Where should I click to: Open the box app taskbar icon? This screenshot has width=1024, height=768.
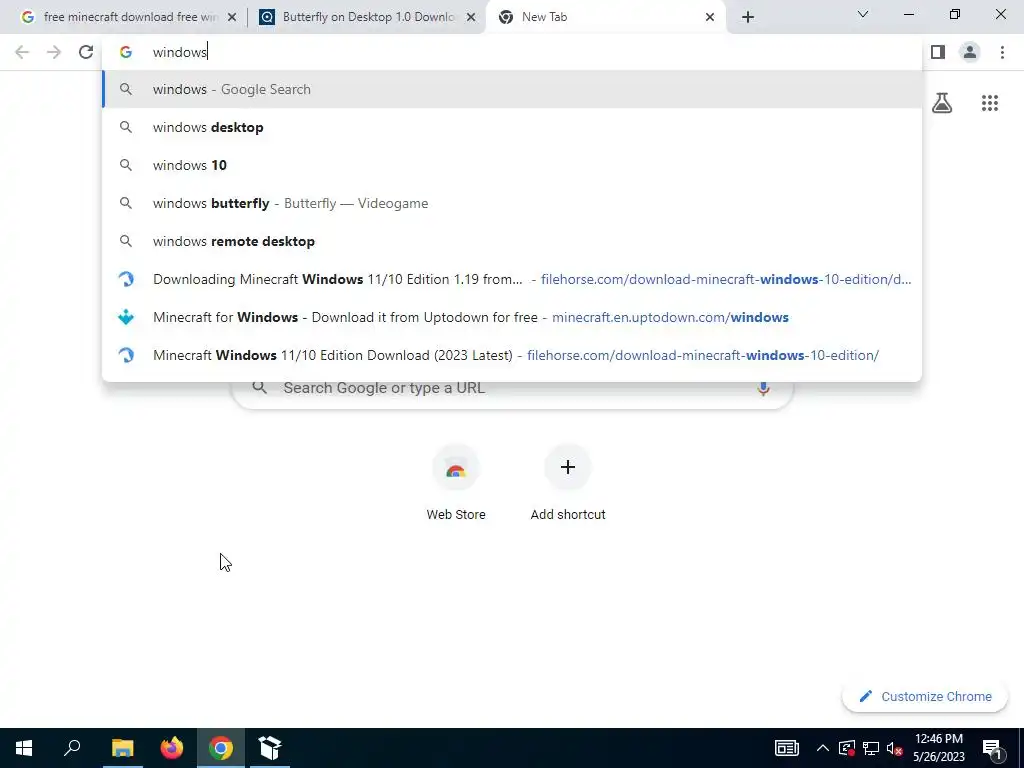pos(270,748)
